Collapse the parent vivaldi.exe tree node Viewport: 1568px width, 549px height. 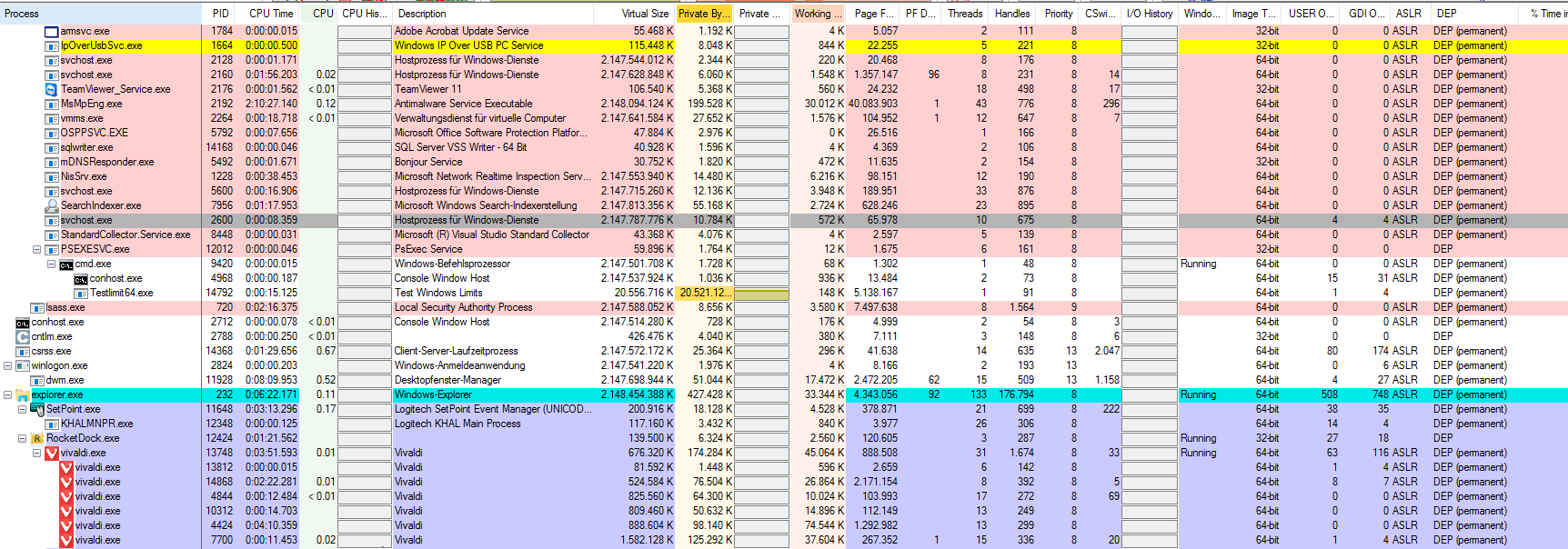point(36,453)
